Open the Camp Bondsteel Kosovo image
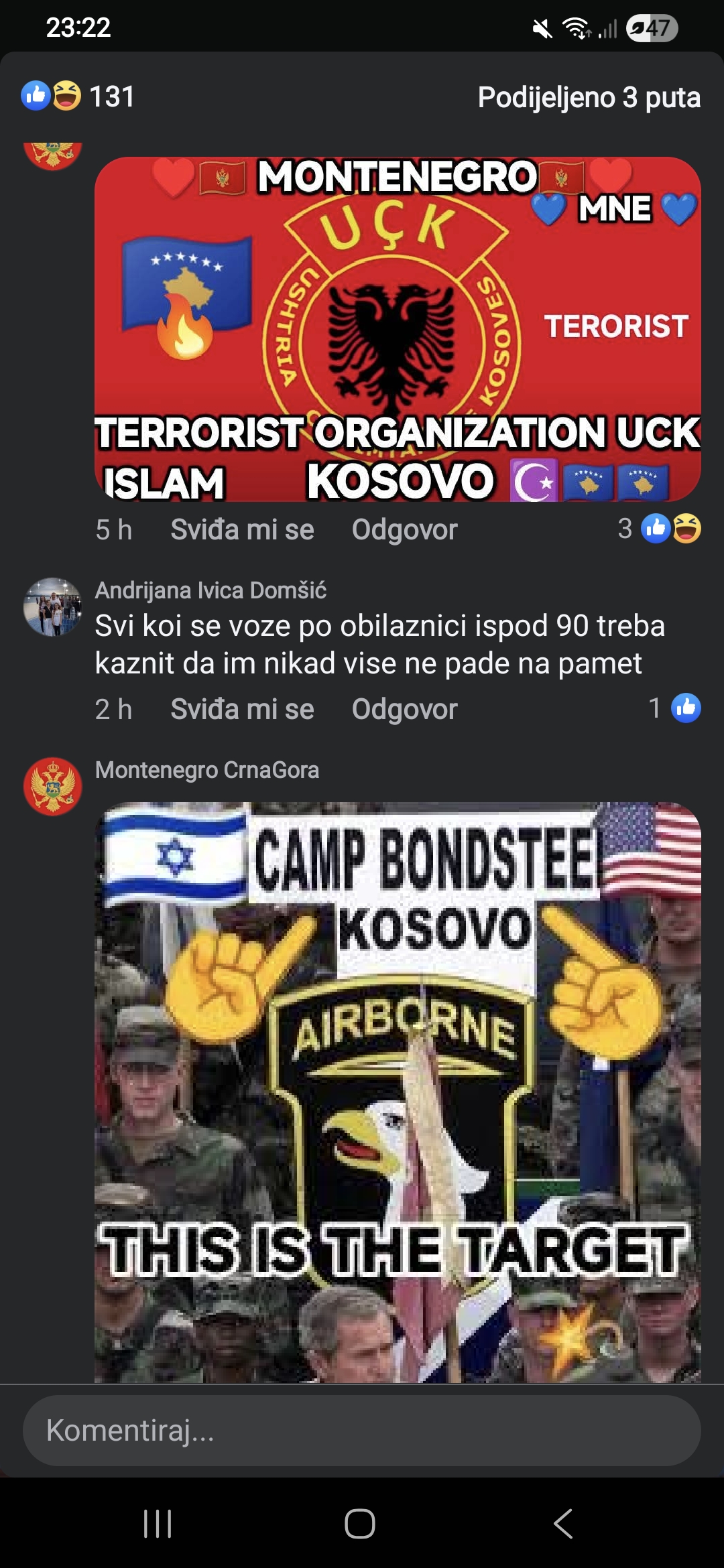Screen dimensions: 724x1568 pyautogui.click(x=398, y=1092)
